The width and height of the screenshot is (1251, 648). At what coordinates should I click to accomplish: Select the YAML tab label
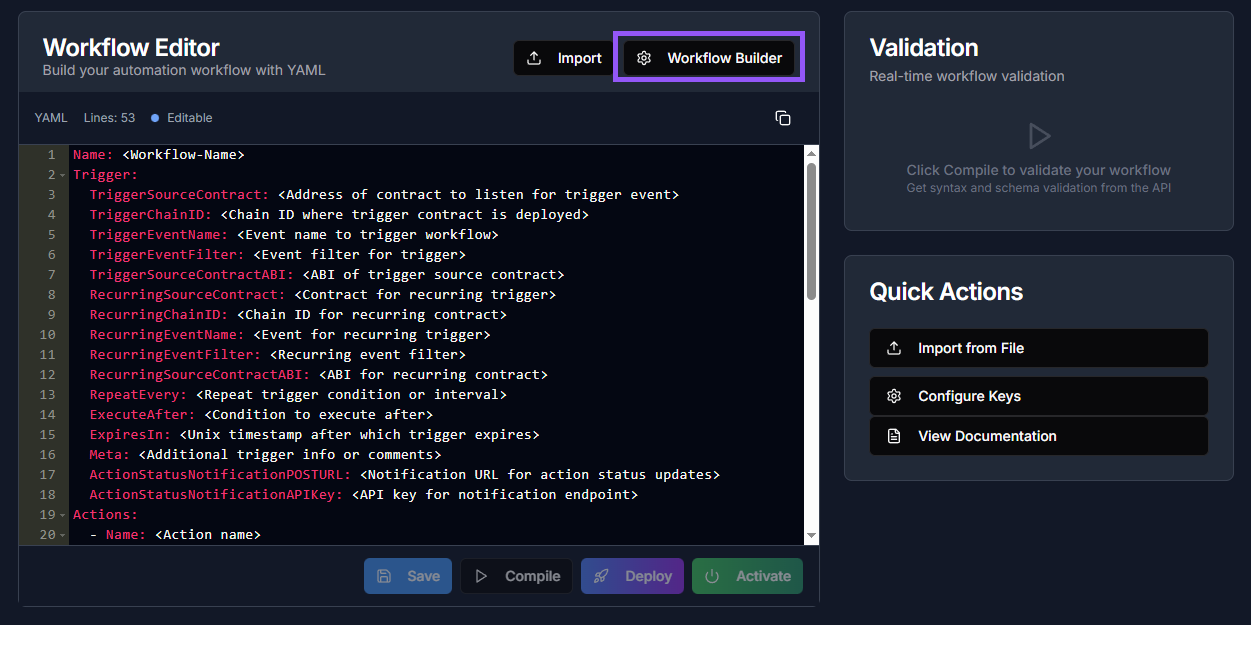[x=51, y=118]
